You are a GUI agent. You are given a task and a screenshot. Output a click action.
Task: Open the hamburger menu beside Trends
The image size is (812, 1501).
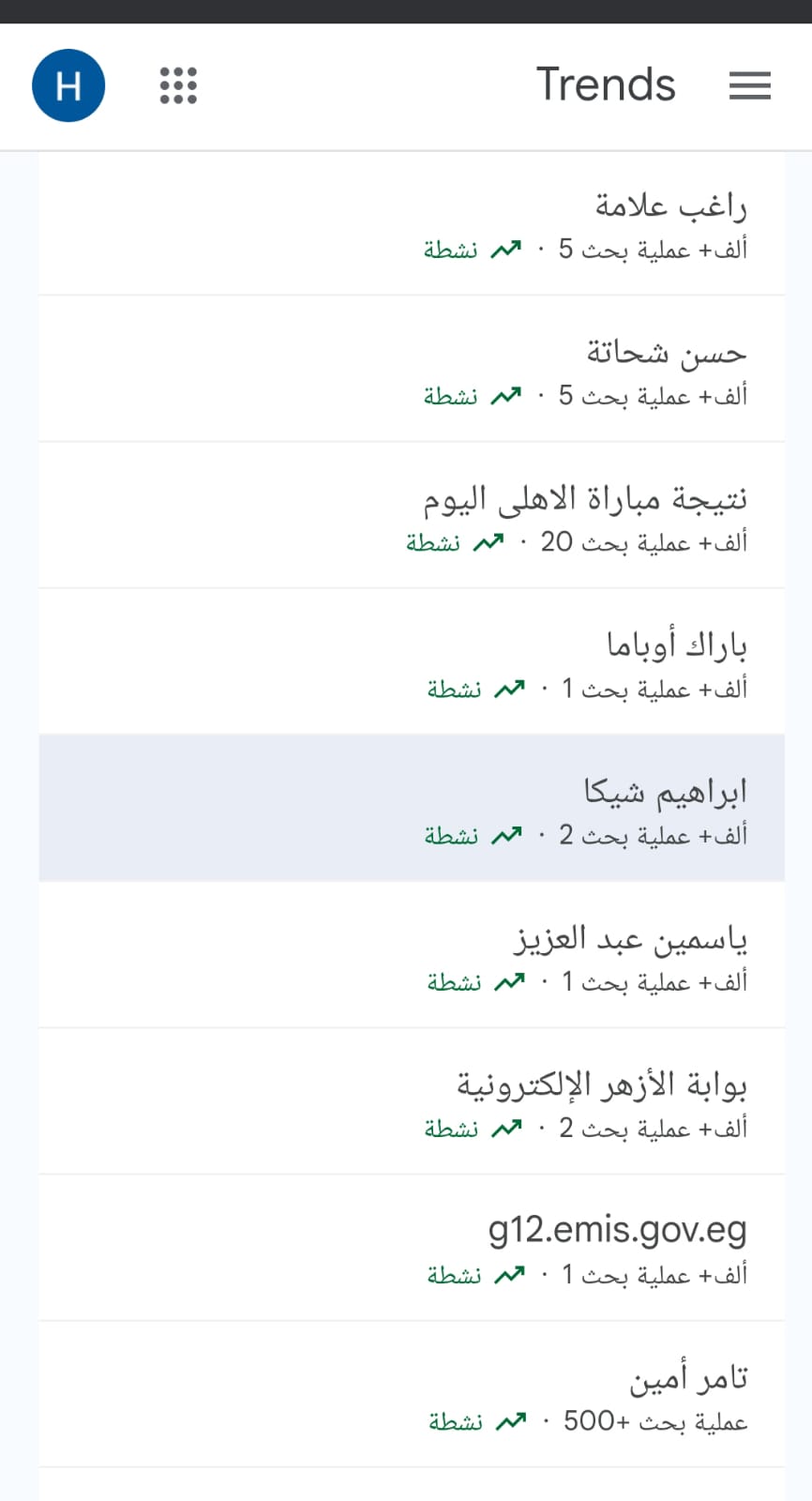[x=750, y=85]
